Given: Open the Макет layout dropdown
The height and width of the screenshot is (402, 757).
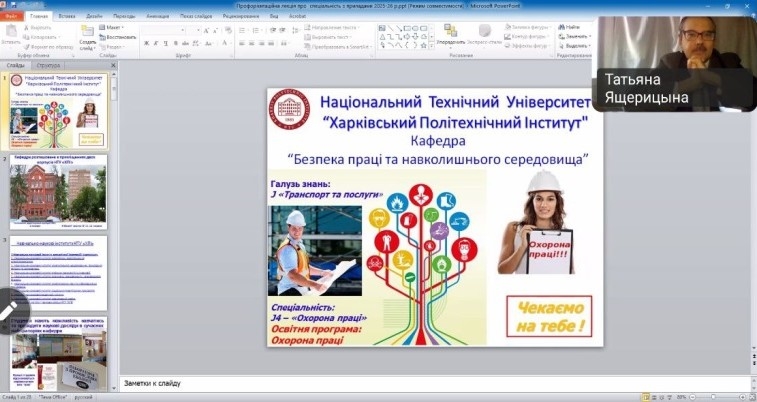Looking at the screenshot, I should 112,28.
